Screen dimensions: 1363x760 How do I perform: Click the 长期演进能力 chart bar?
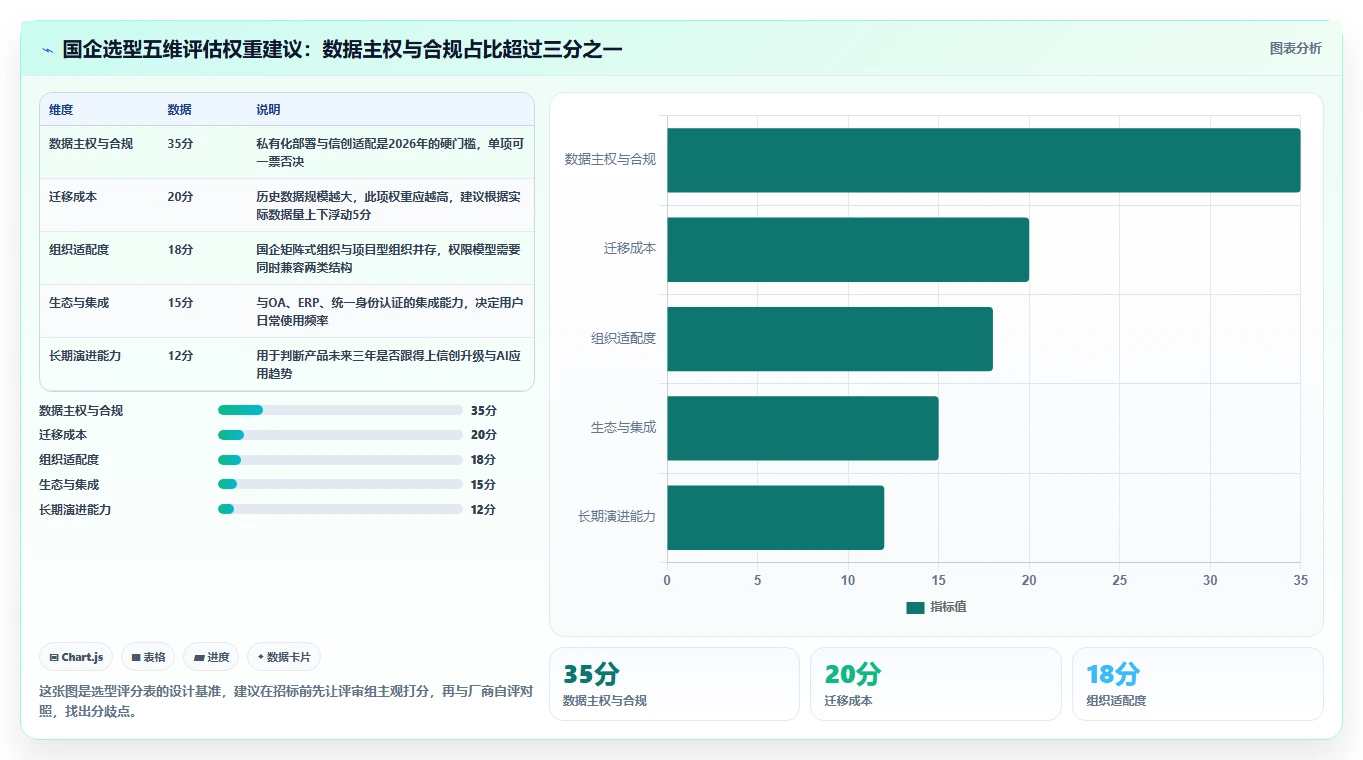(x=776, y=517)
